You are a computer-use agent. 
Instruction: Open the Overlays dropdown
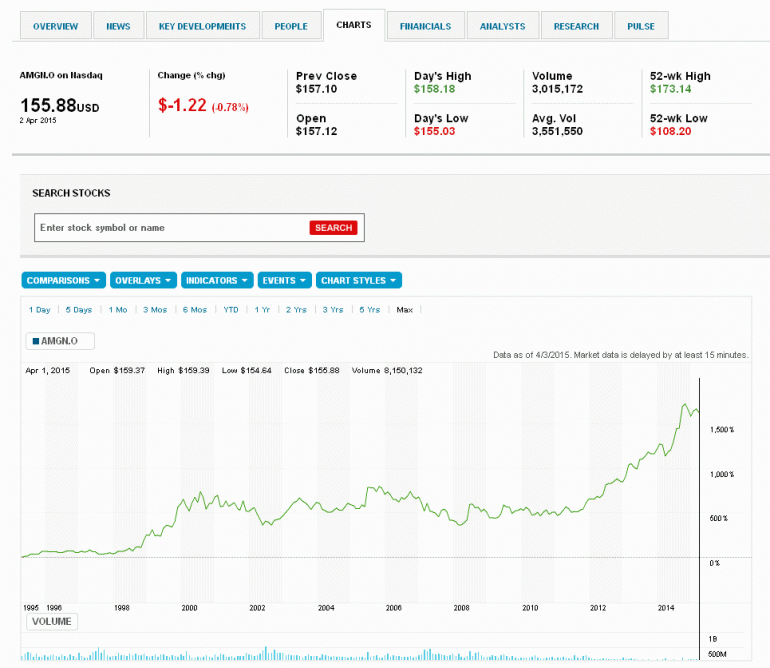143,281
